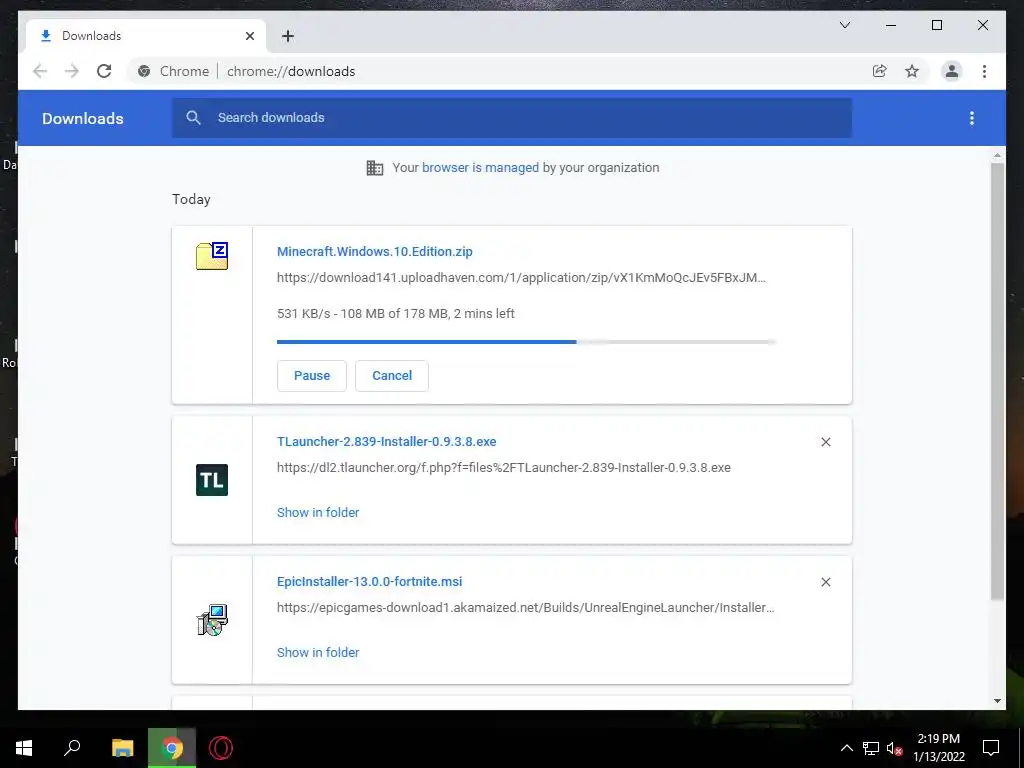The width and height of the screenshot is (1024, 768).
Task: Open TLauncher-2.839-Installer-0.9.3.8.exe link
Action: tap(387, 441)
